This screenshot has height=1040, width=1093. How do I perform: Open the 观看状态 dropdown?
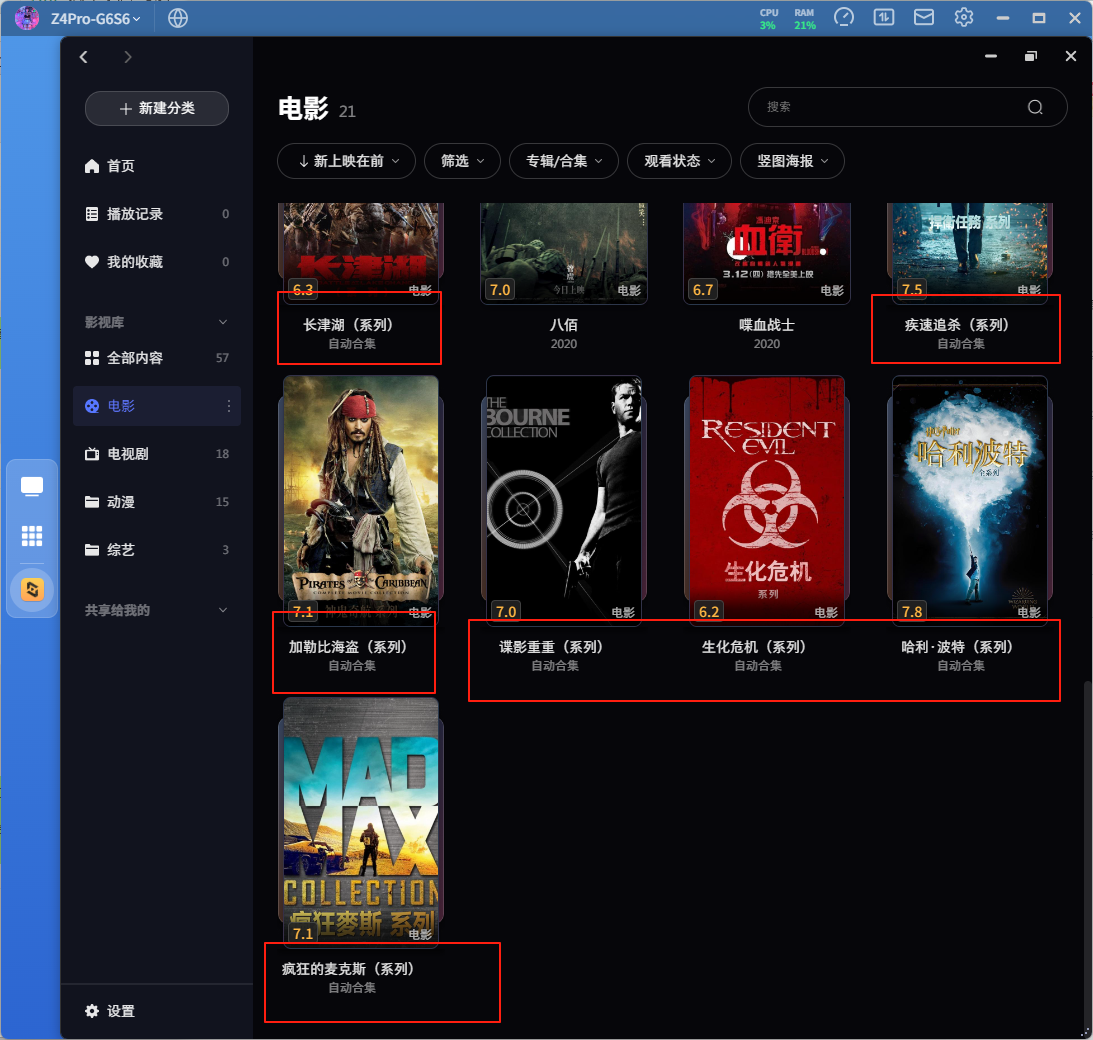679,161
